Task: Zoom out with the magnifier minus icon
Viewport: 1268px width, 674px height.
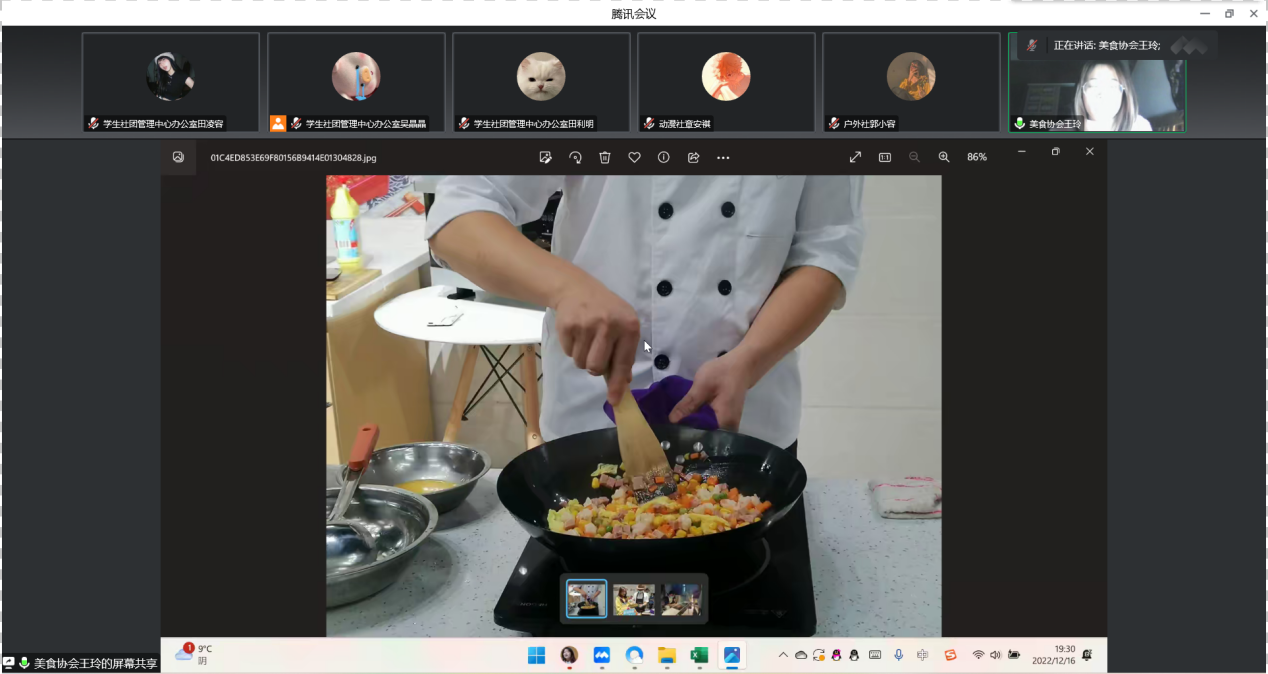Action: point(914,157)
